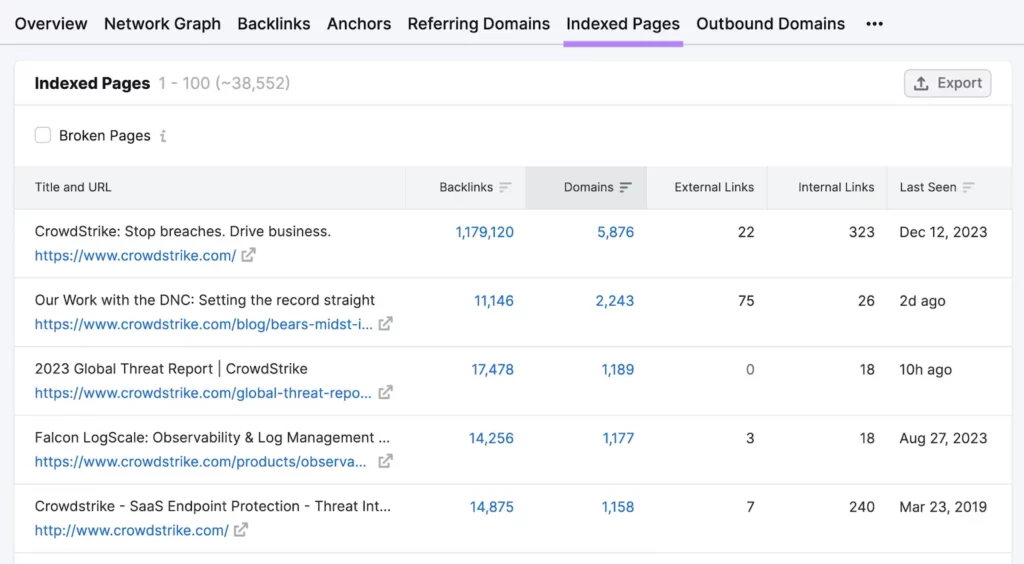Select title 'CrowdStrike: Stop breaches. Drive business.'
The image size is (1024, 564).
pyautogui.click(x=183, y=231)
